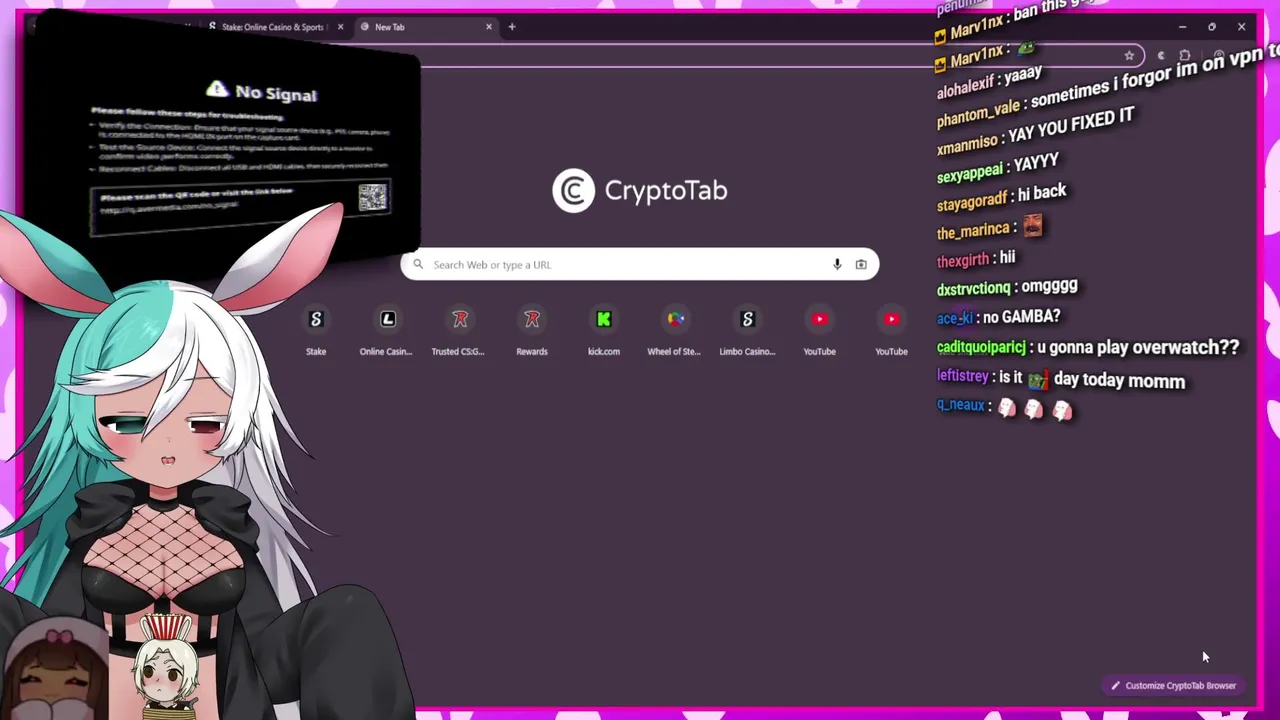Click the camera image search icon
This screenshot has height=720, width=1280.
coord(861,265)
